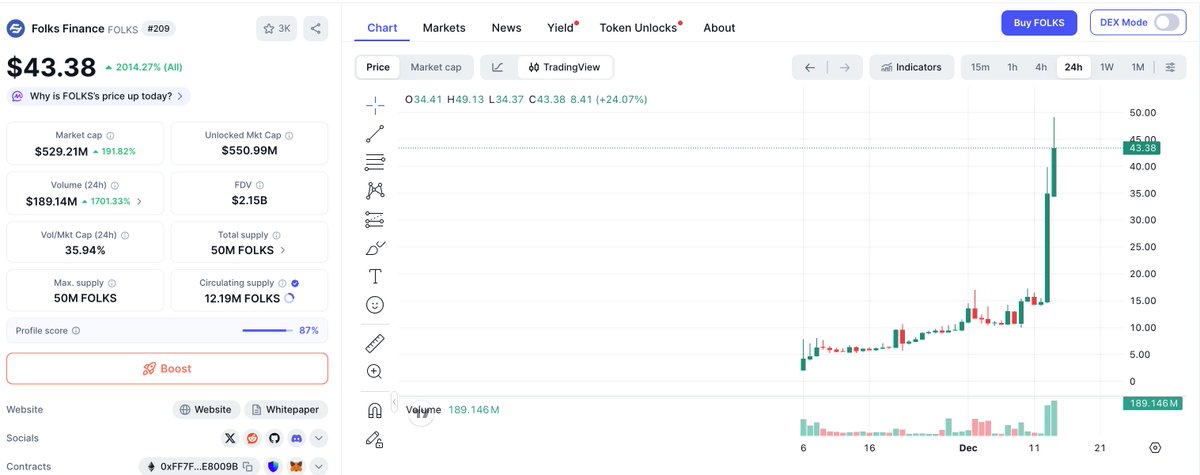Open chart settings gear near the time axis

(1155, 448)
